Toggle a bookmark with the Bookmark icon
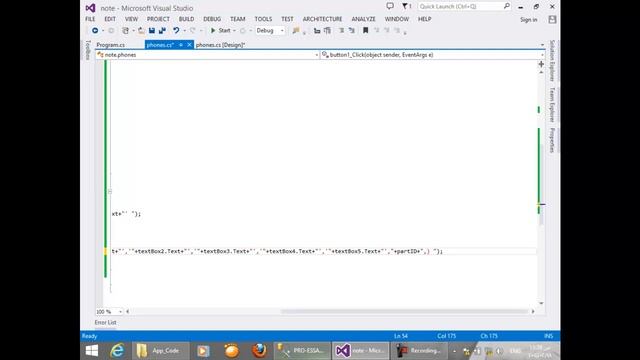 [366, 31]
